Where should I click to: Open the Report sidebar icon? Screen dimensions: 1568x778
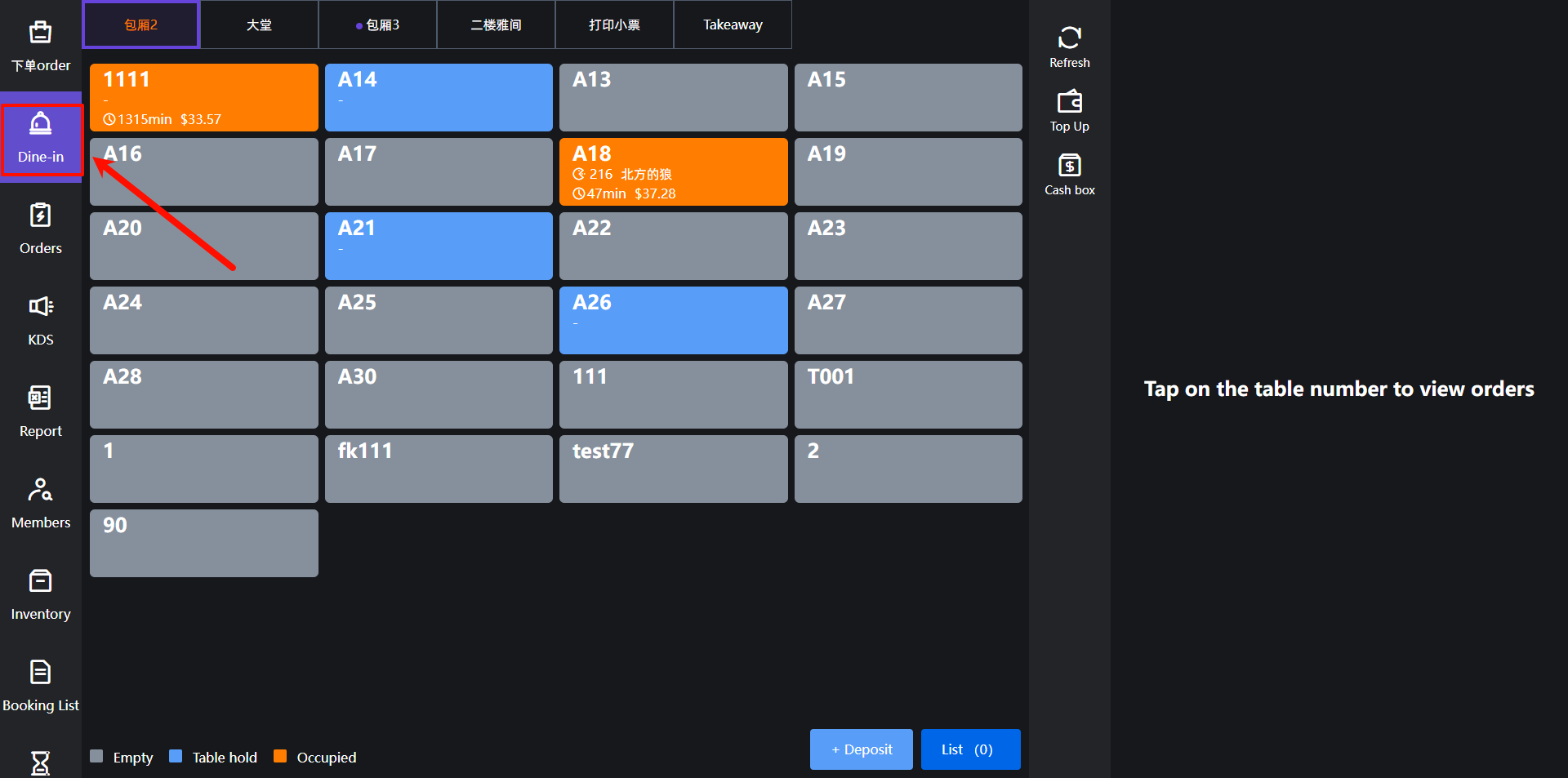click(x=40, y=398)
